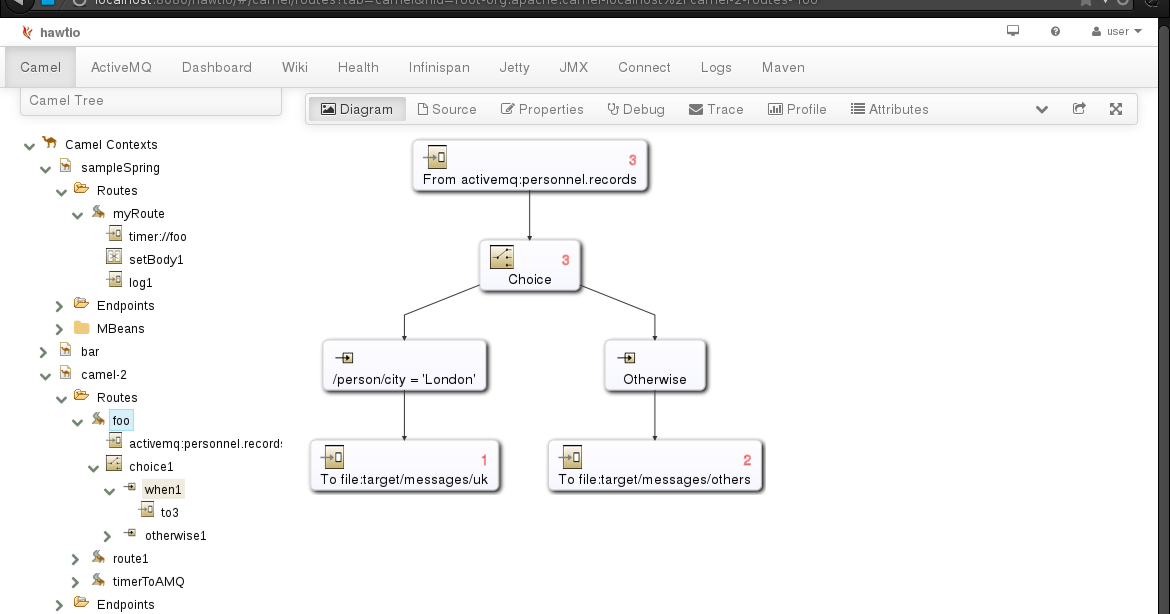
Task: Click the chevron-down overflow on the view toolbar
Action: point(1042,109)
